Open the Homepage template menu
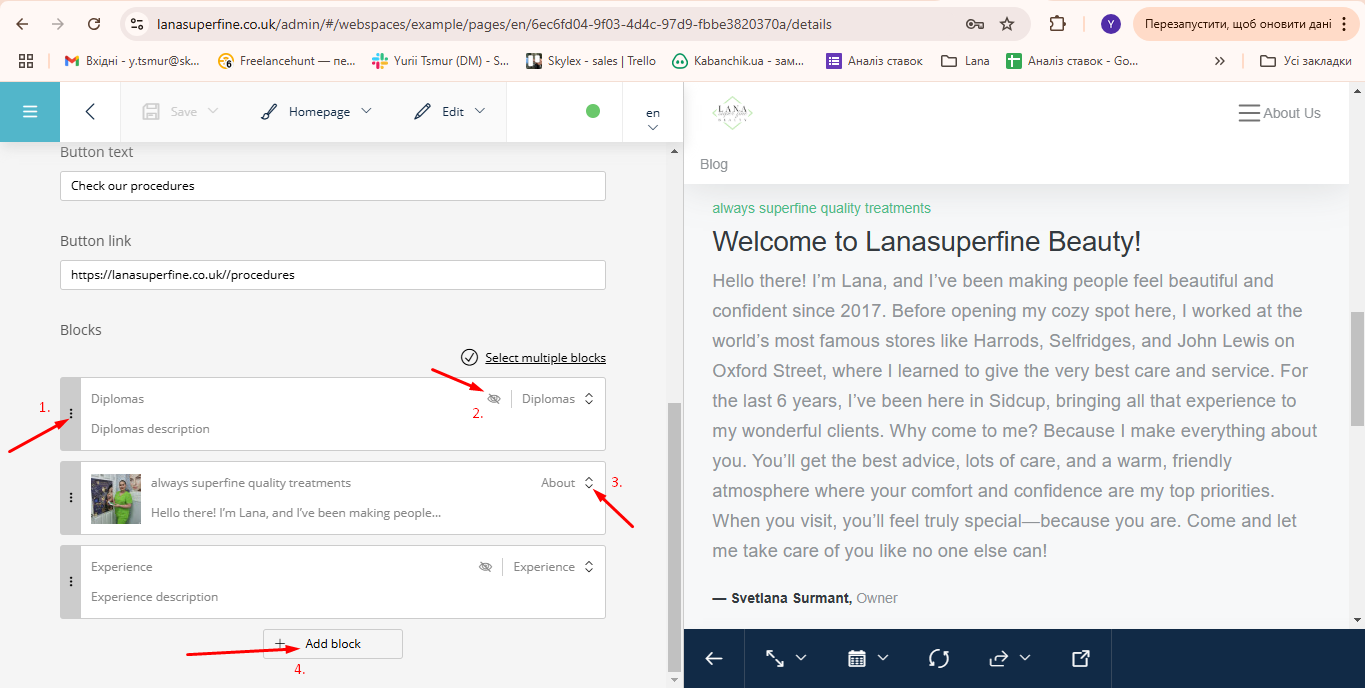The height and width of the screenshot is (688, 1365). pos(316,112)
